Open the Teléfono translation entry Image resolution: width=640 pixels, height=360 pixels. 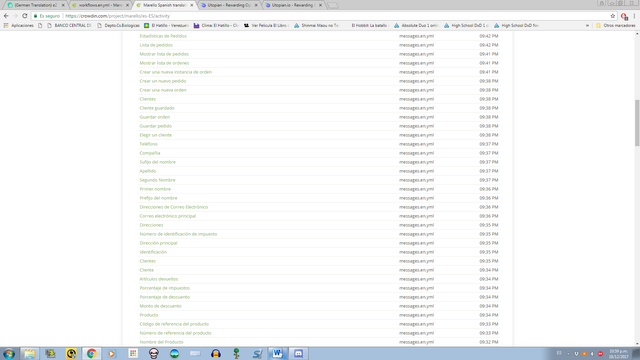click(x=148, y=144)
